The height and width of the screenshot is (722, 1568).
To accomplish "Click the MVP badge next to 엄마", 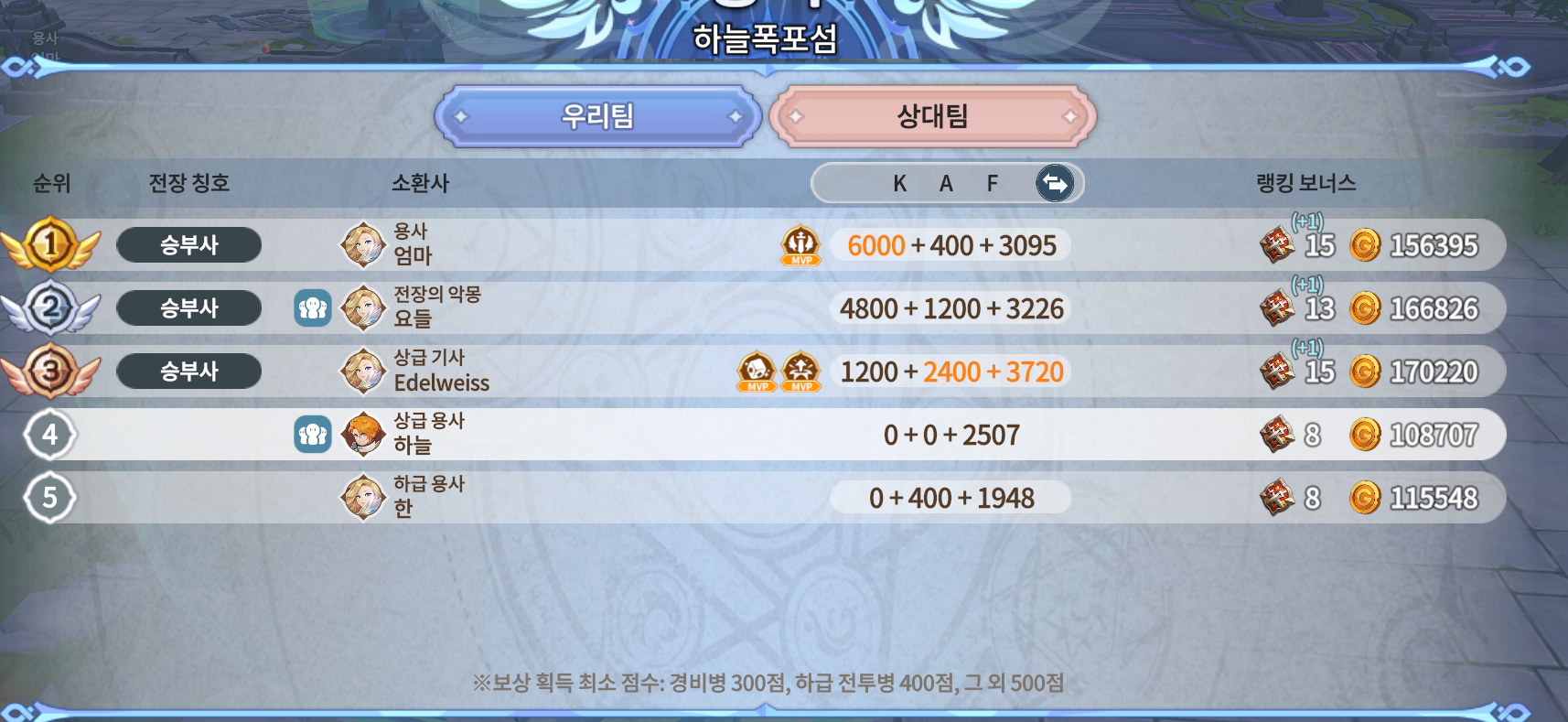I will (x=800, y=245).
